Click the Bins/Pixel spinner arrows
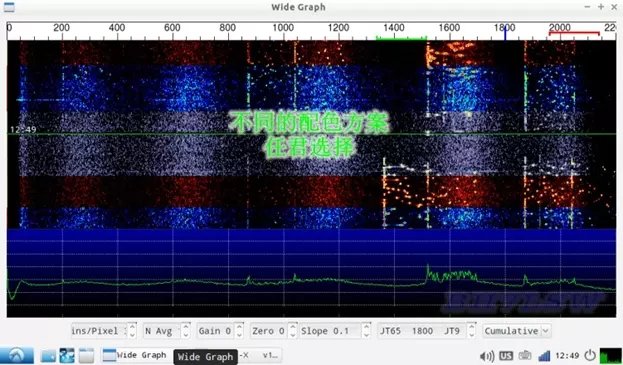Viewport: 623px width, 365px height. [132, 330]
